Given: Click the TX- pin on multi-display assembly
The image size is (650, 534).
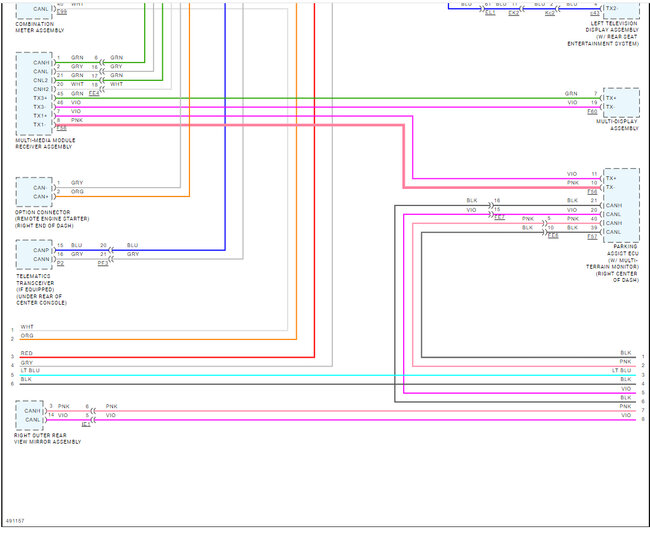Looking at the screenshot, I should [611, 107].
